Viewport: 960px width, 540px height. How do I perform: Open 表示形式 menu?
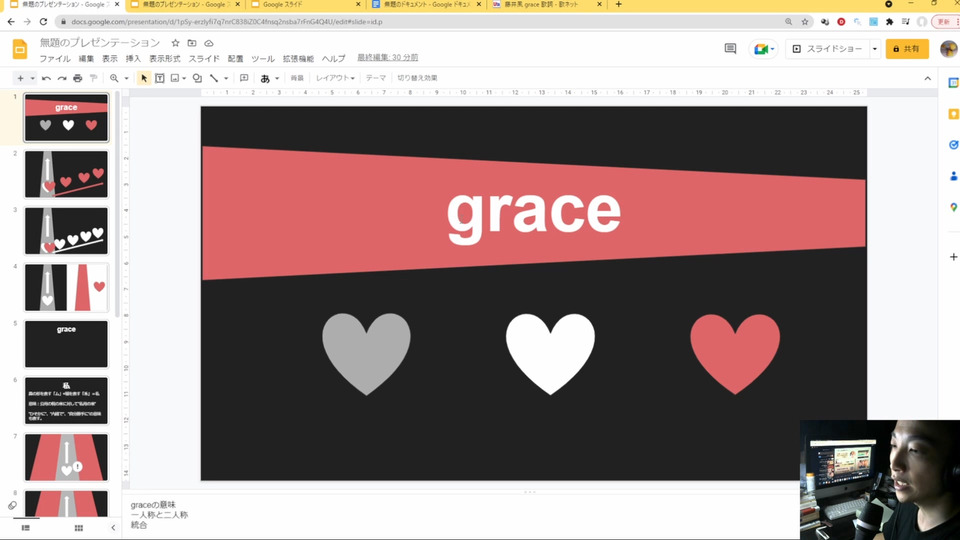coord(165,59)
